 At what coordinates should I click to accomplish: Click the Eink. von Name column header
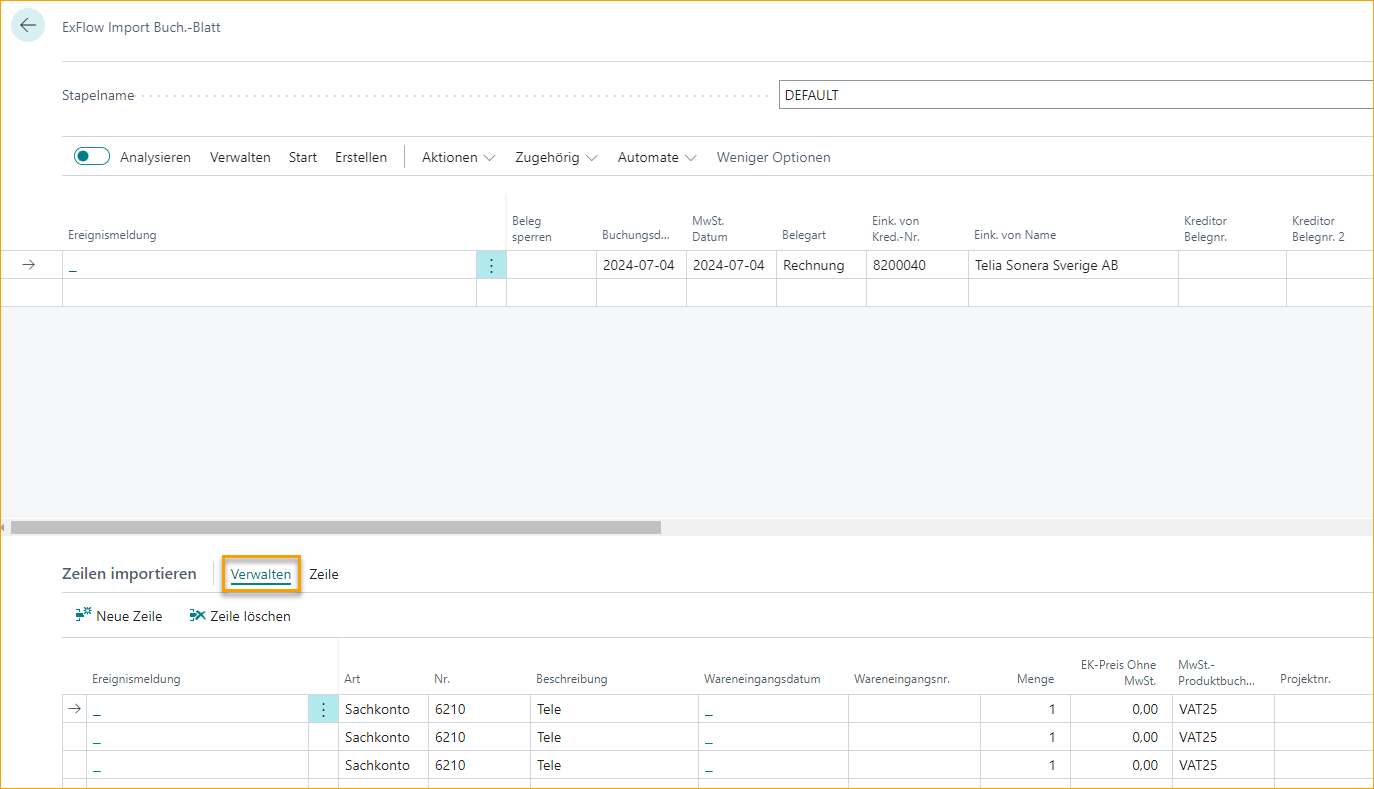click(x=1015, y=235)
